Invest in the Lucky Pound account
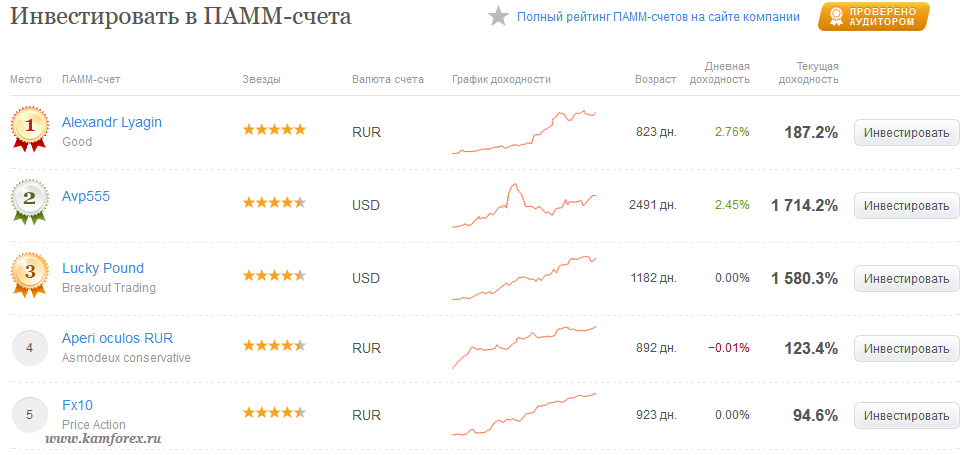The image size is (970, 455). (906, 279)
